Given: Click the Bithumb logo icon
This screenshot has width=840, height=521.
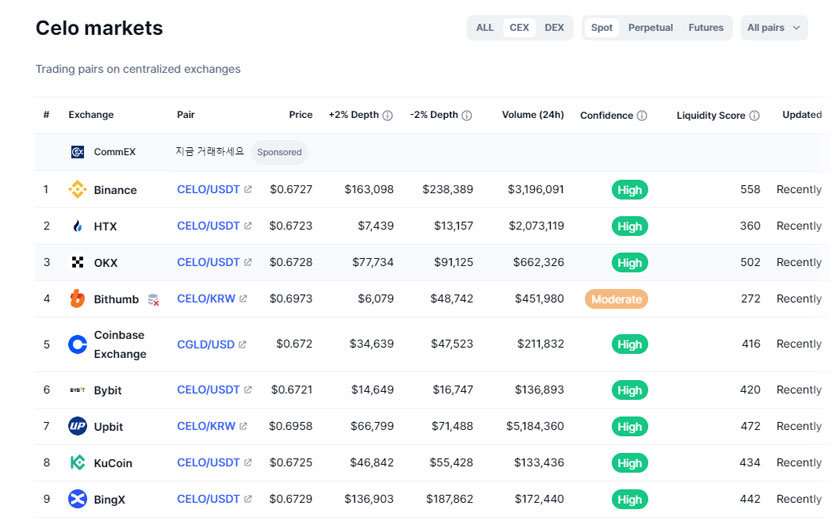Looking at the screenshot, I should point(78,299).
